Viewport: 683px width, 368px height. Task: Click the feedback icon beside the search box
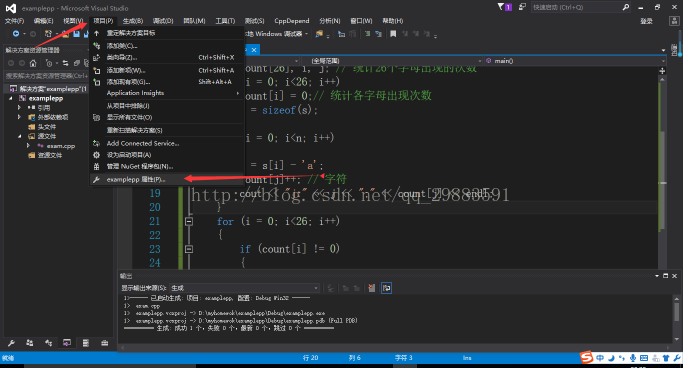coord(522,7)
